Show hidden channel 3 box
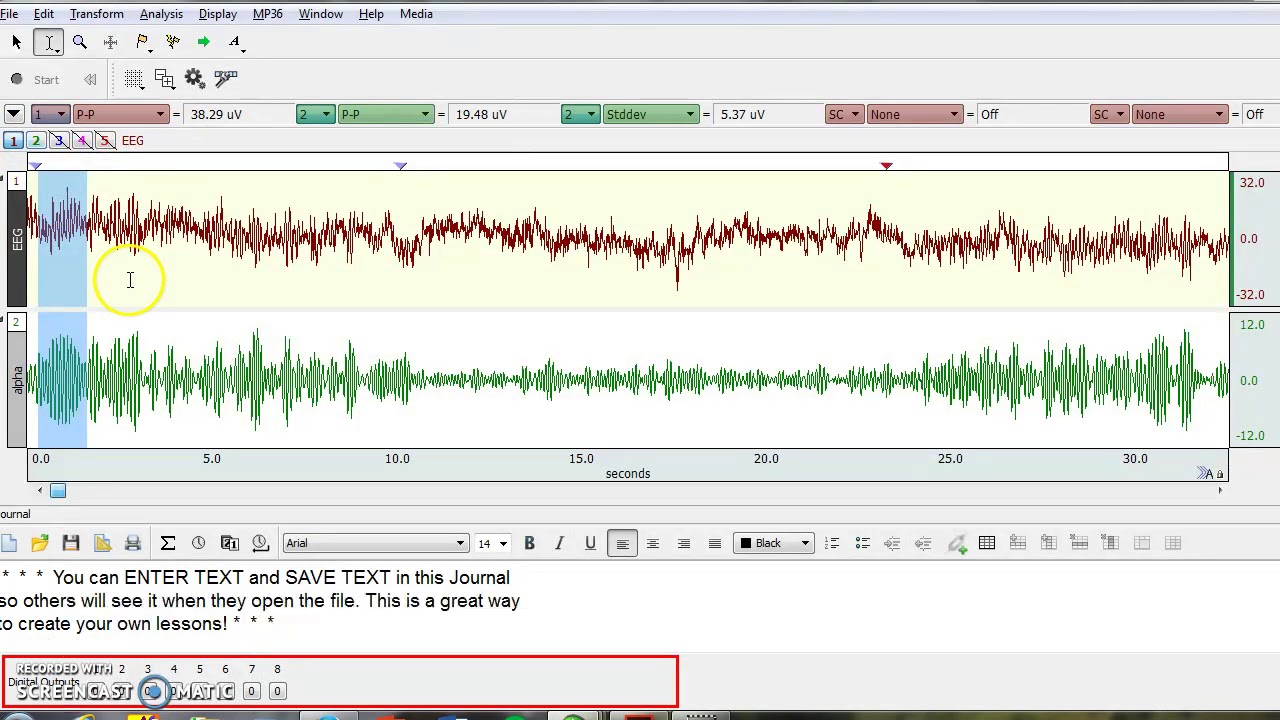This screenshot has height=720, width=1280. [59, 141]
